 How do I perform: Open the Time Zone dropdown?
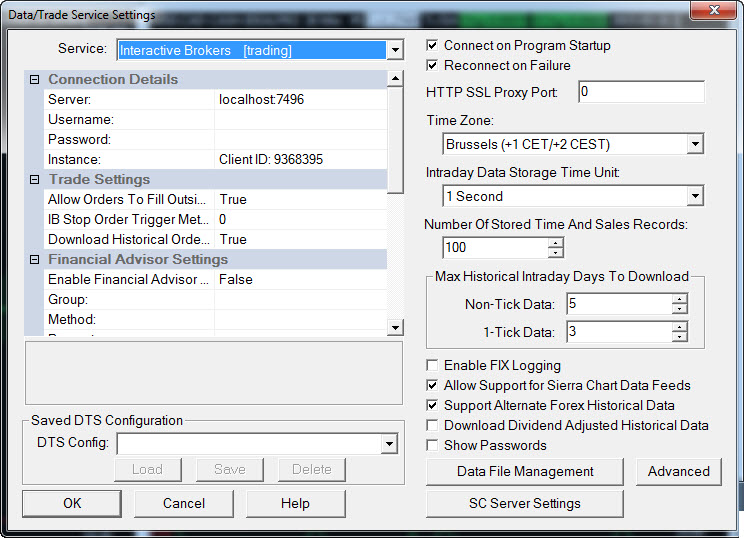pyautogui.click(x=695, y=144)
